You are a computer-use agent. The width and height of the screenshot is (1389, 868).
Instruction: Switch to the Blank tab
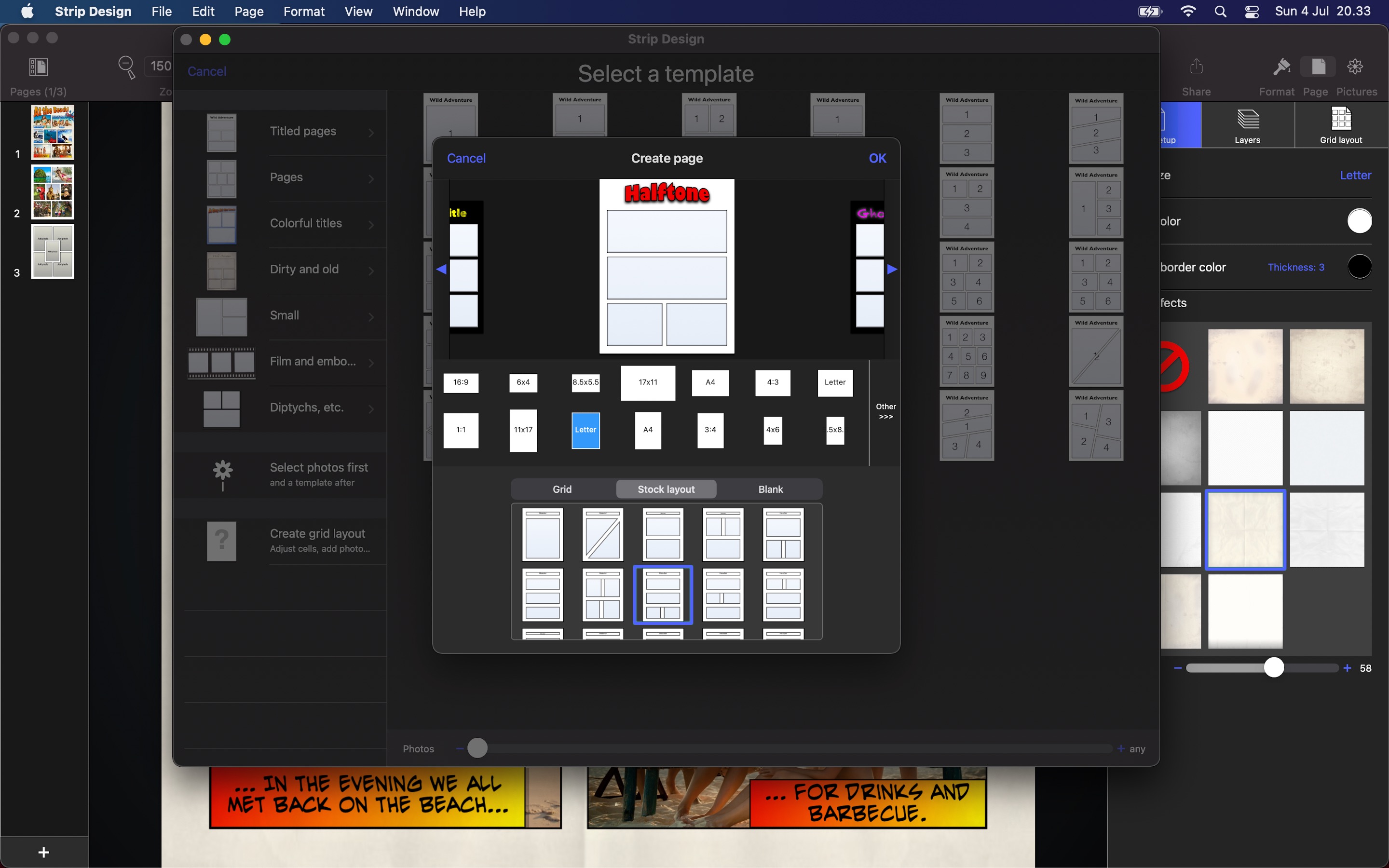click(x=770, y=489)
